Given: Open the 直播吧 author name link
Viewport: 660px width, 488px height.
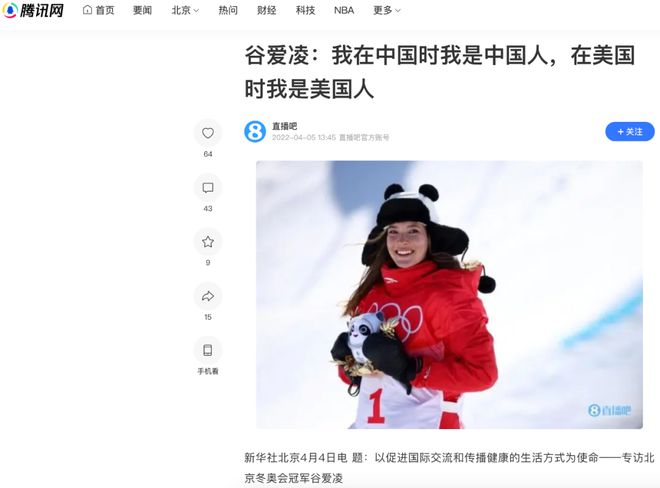Looking at the screenshot, I should (x=285, y=126).
